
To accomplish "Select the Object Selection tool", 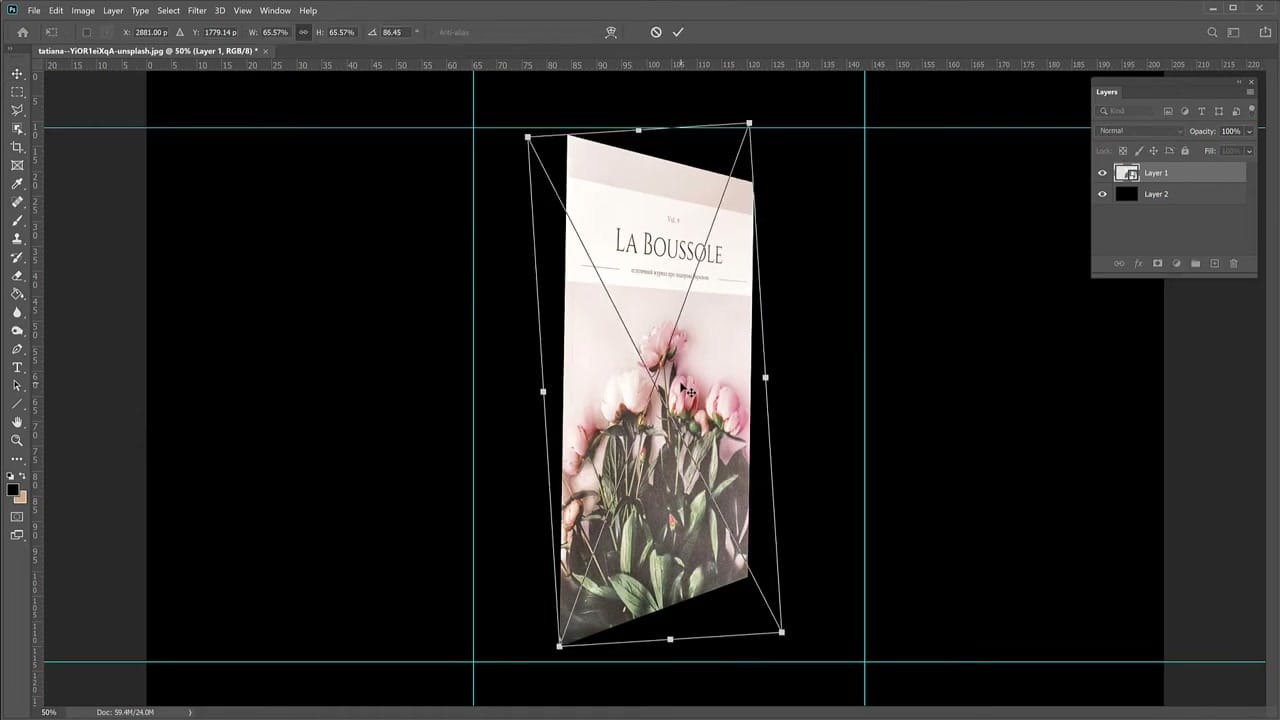I will (x=17, y=129).
